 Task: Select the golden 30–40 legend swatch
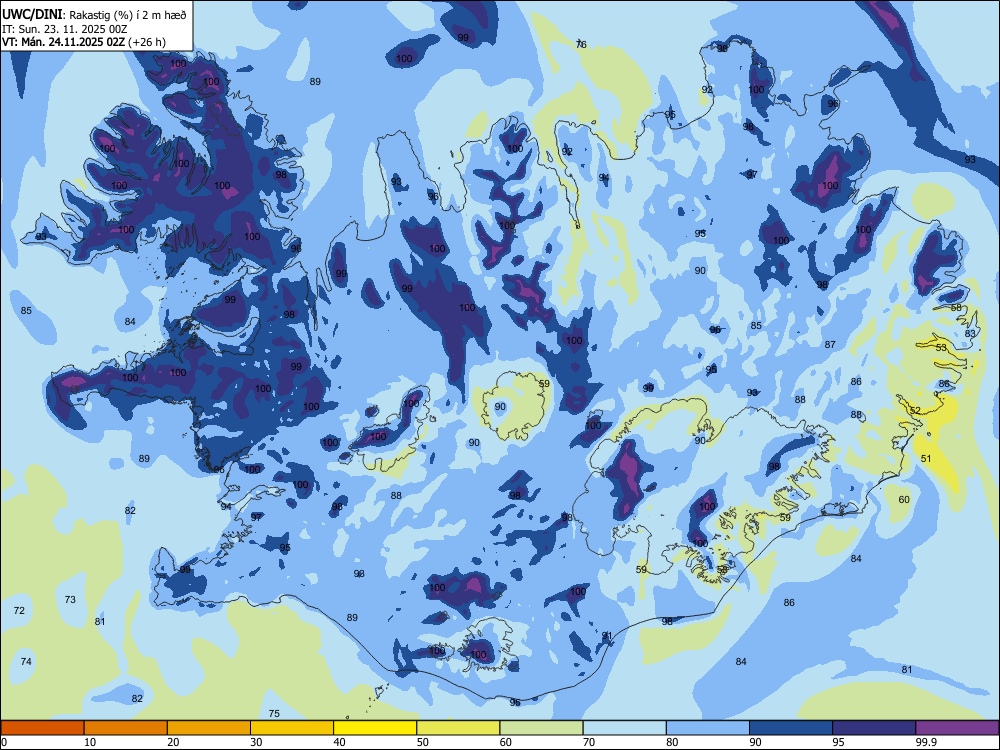point(292,728)
